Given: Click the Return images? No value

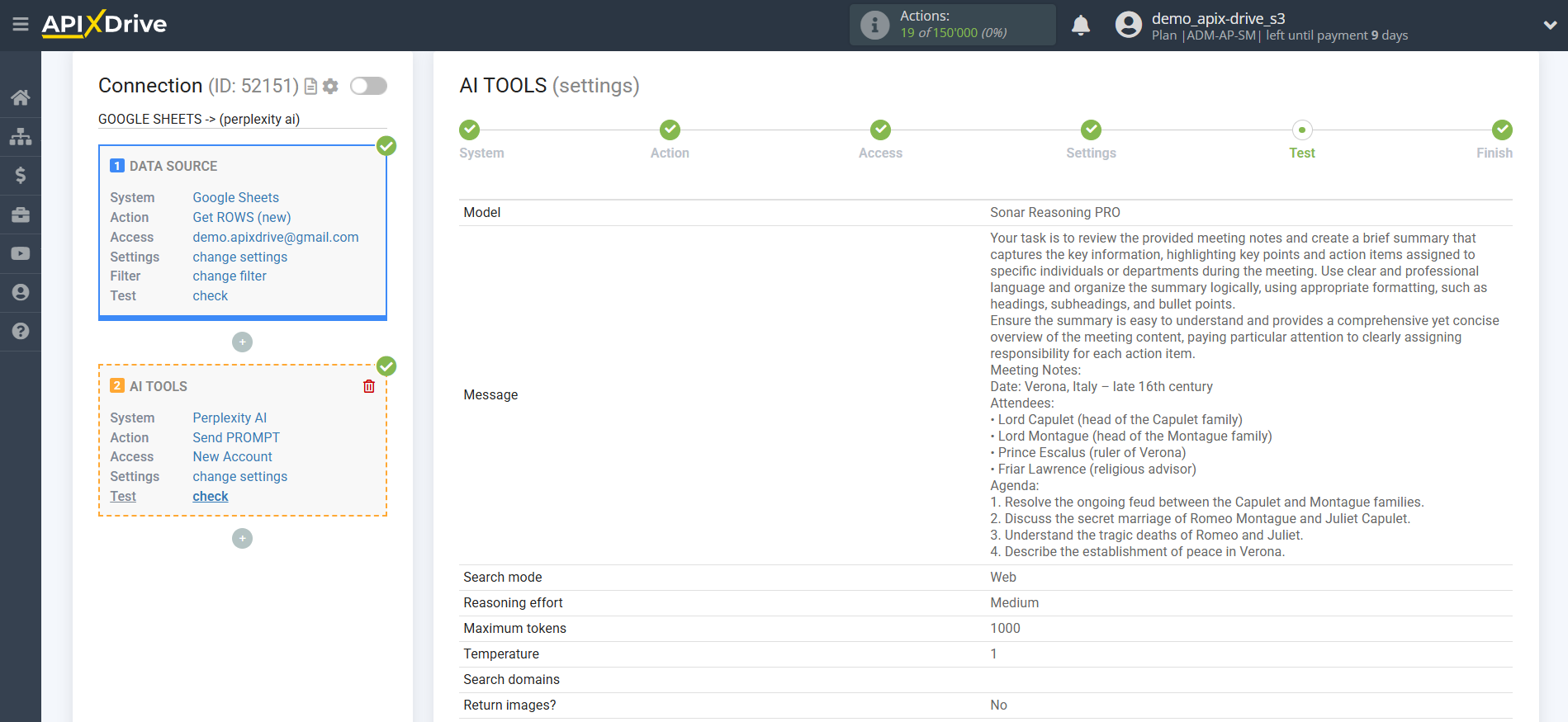Looking at the screenshot, I should tap(998, 705).
